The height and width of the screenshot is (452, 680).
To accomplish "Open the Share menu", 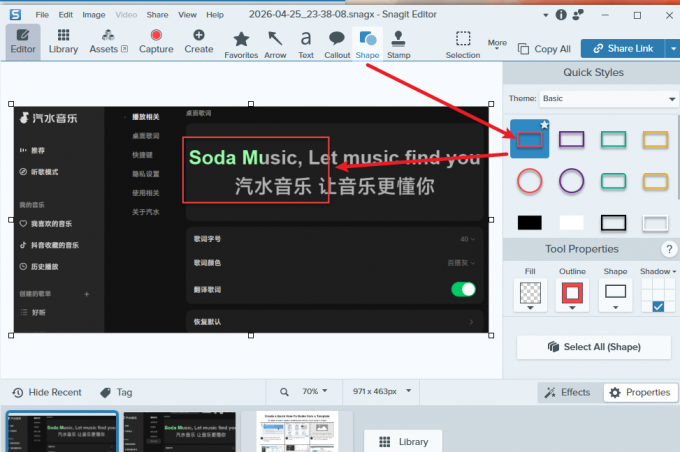I will (157, 15).
